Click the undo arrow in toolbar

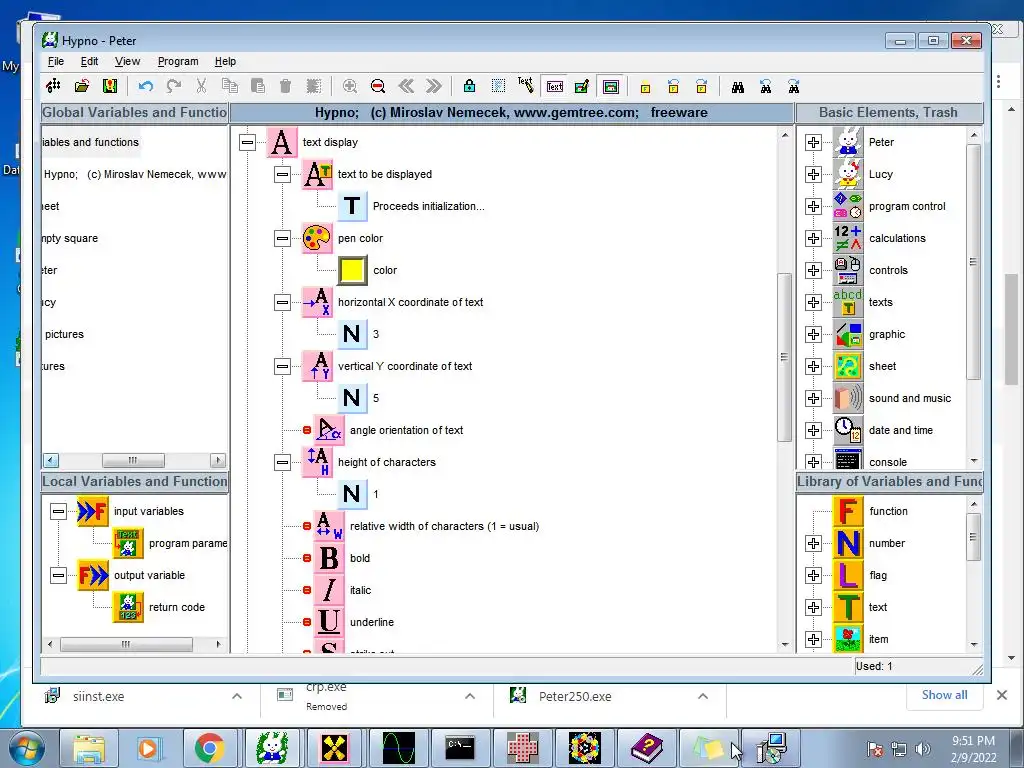(146, 86)
